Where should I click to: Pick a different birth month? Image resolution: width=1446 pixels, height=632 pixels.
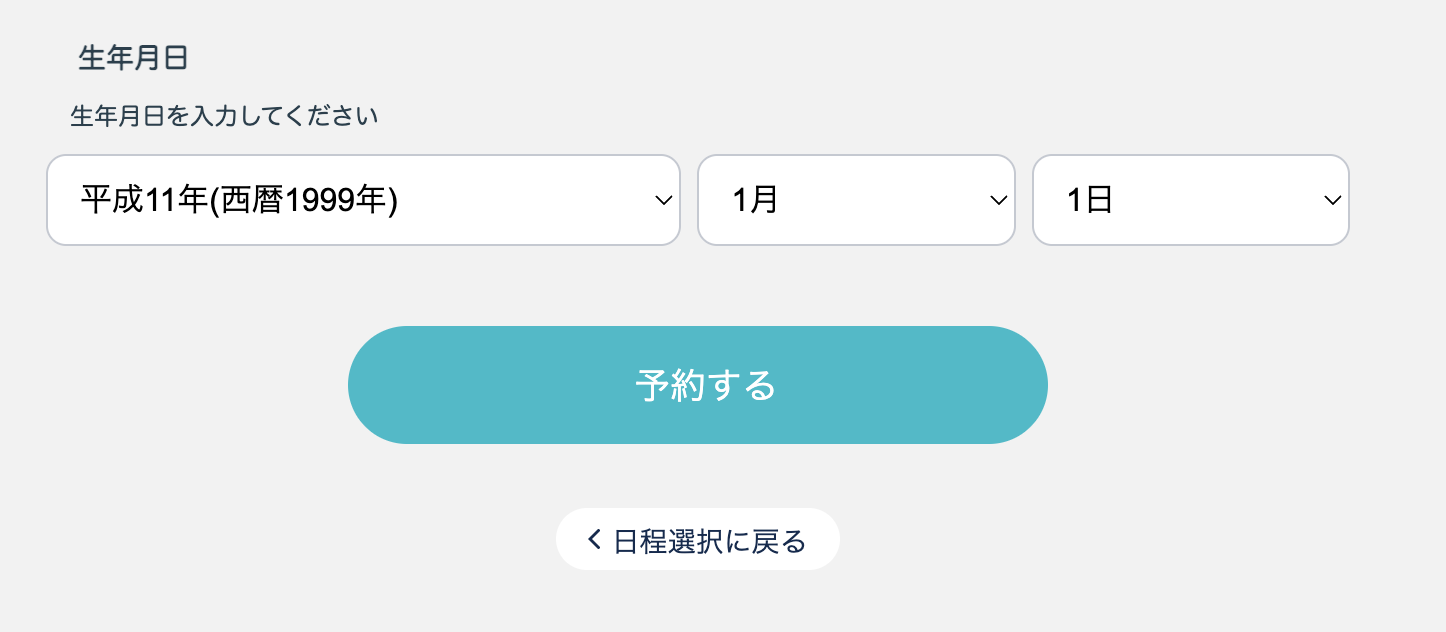point(856,200)
